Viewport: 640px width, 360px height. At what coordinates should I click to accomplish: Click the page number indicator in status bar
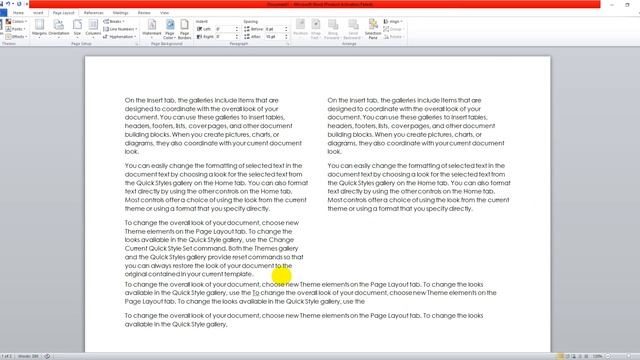coord(7,356)
